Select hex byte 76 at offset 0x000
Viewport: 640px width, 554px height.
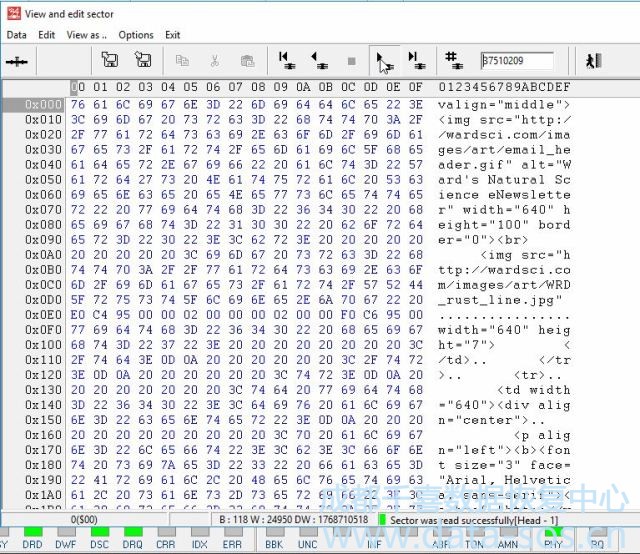pyautogui.click(x=77, y=104)
